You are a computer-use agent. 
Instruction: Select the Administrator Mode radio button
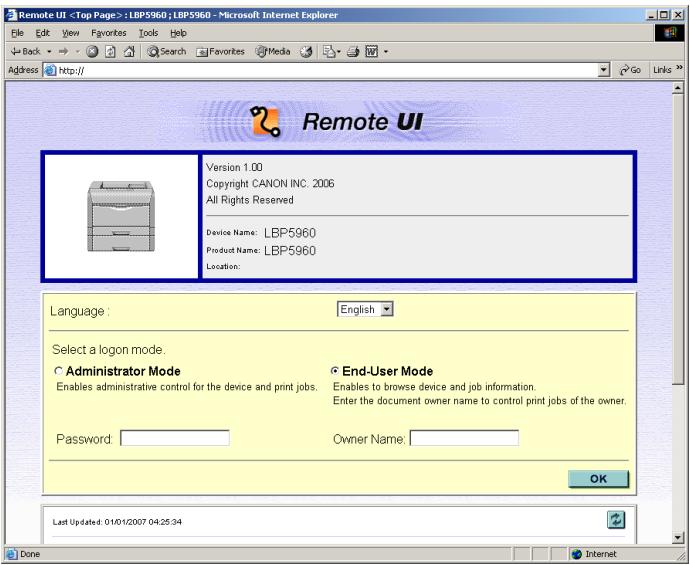[58, 371]
